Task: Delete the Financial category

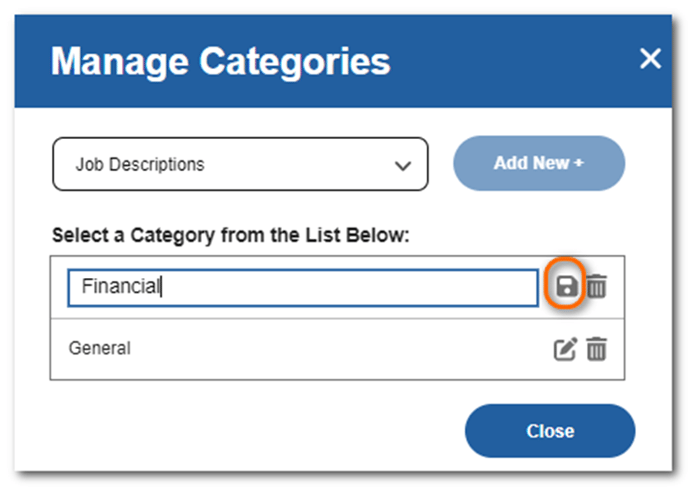Action: (x=597, y=286)
